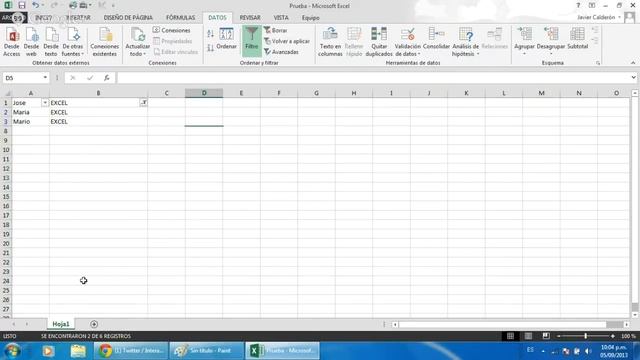The image size is (640, 360).
Task: Switch to Page Break Preview
Action: pos(546,336)
